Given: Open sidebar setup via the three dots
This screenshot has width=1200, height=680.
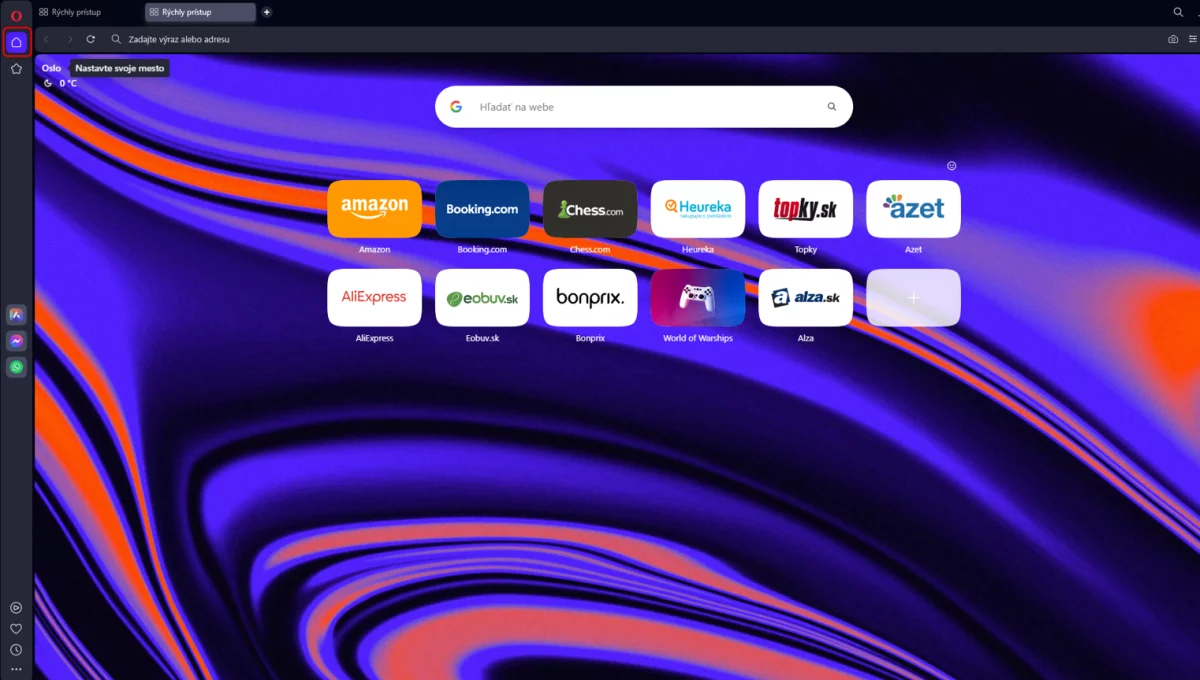Looking at the screenshot, I should click(x=16, y=669).
